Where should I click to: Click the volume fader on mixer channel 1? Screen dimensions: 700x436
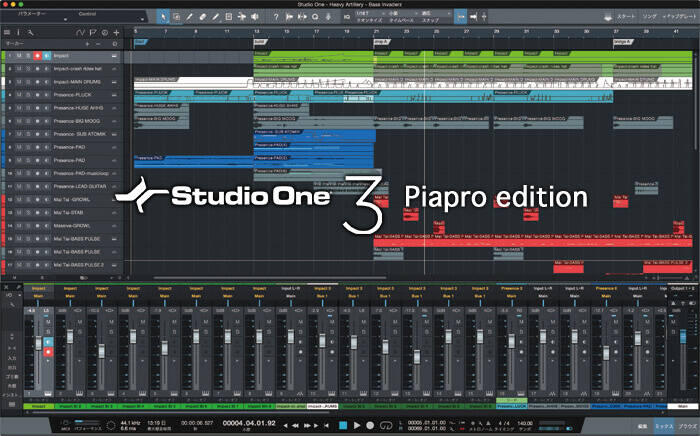point(38,343)
